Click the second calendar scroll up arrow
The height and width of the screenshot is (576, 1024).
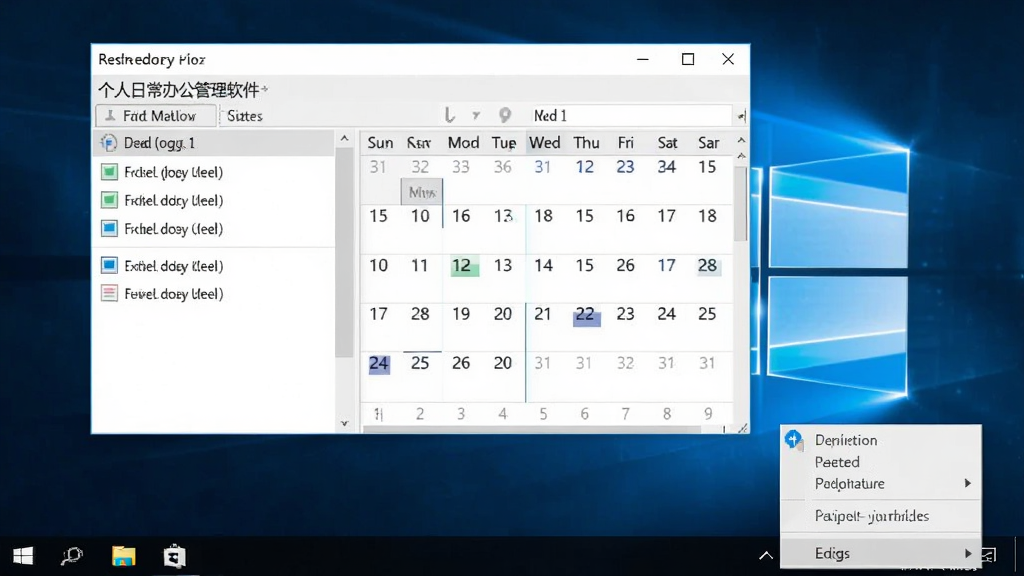pyautogui.click(x=741, y=156)
